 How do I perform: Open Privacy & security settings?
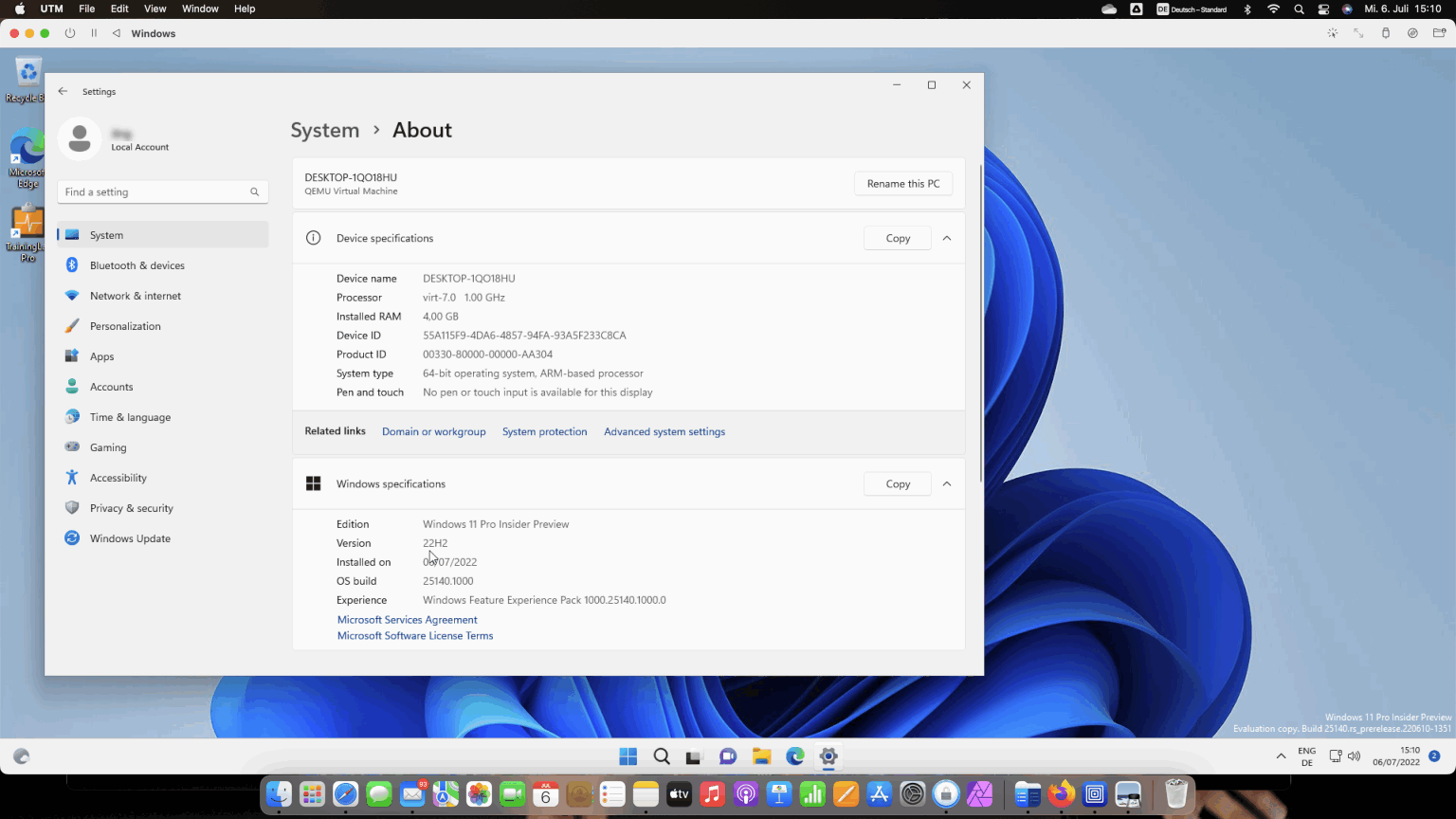163,508
